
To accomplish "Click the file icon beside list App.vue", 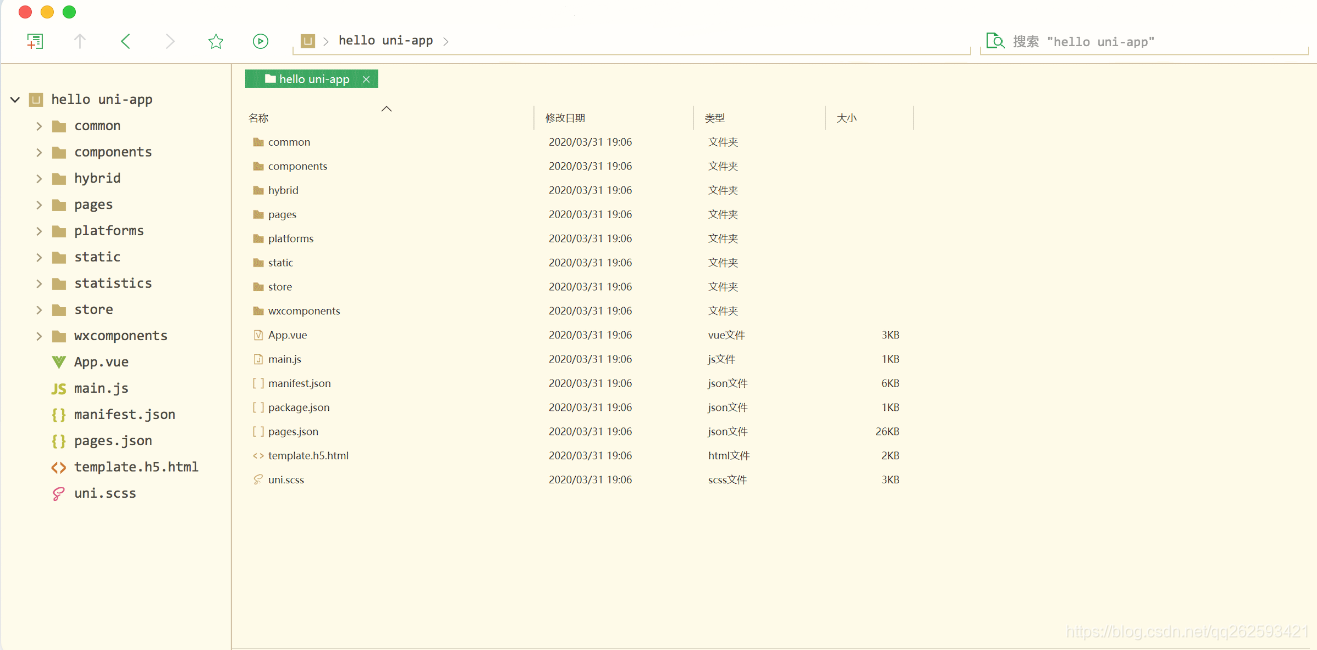I will tap(258, 335).
